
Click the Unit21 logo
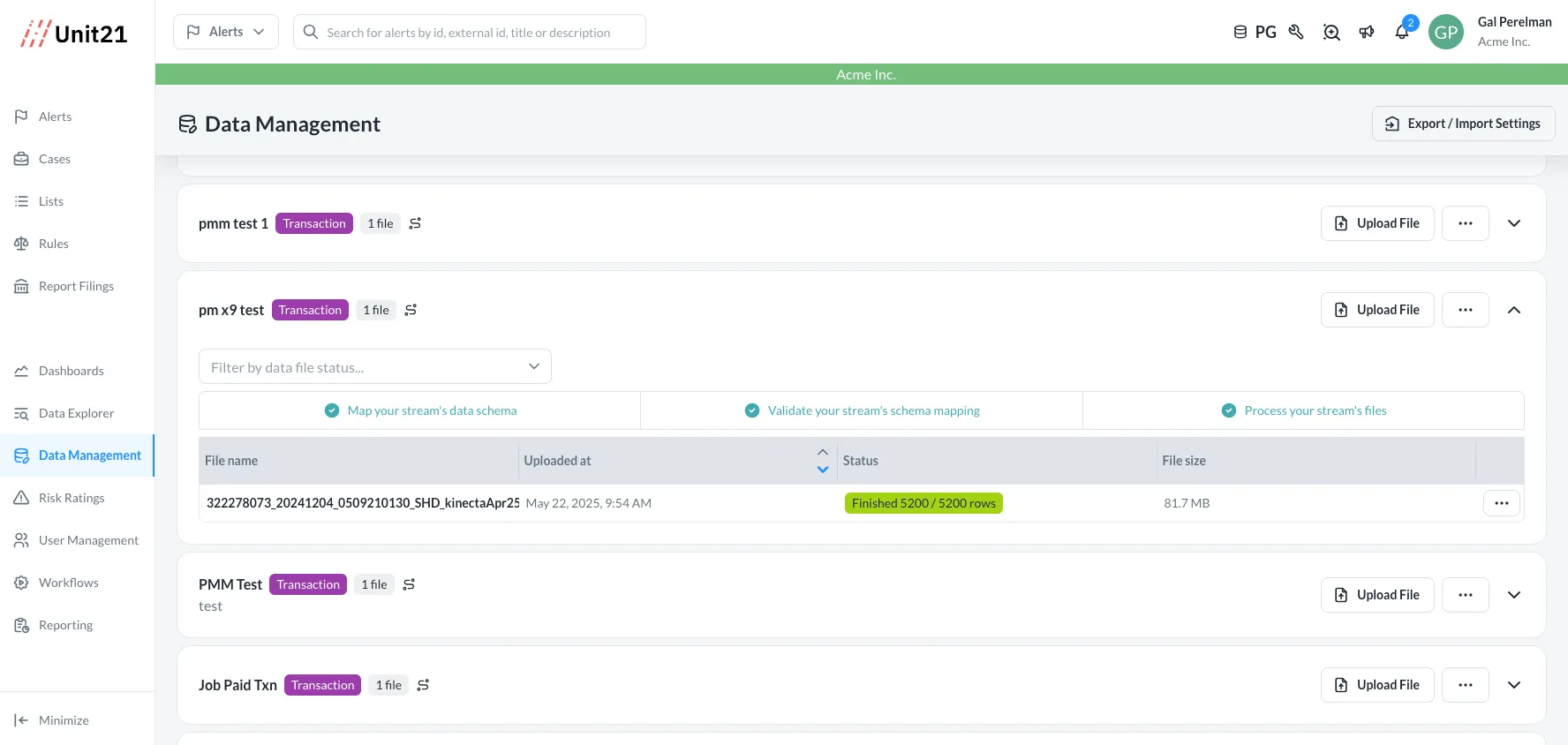[75, 34]
